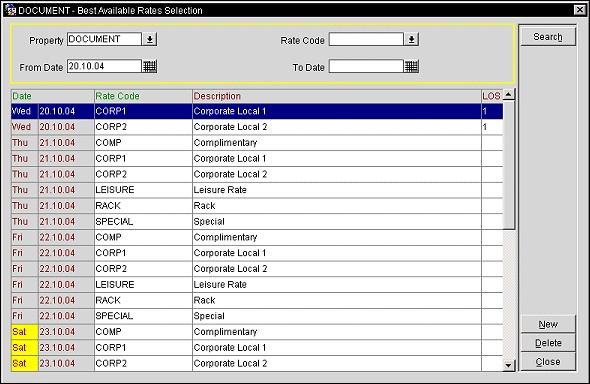
Task: Click the application icon in title bar
Action: click(10, 10)
